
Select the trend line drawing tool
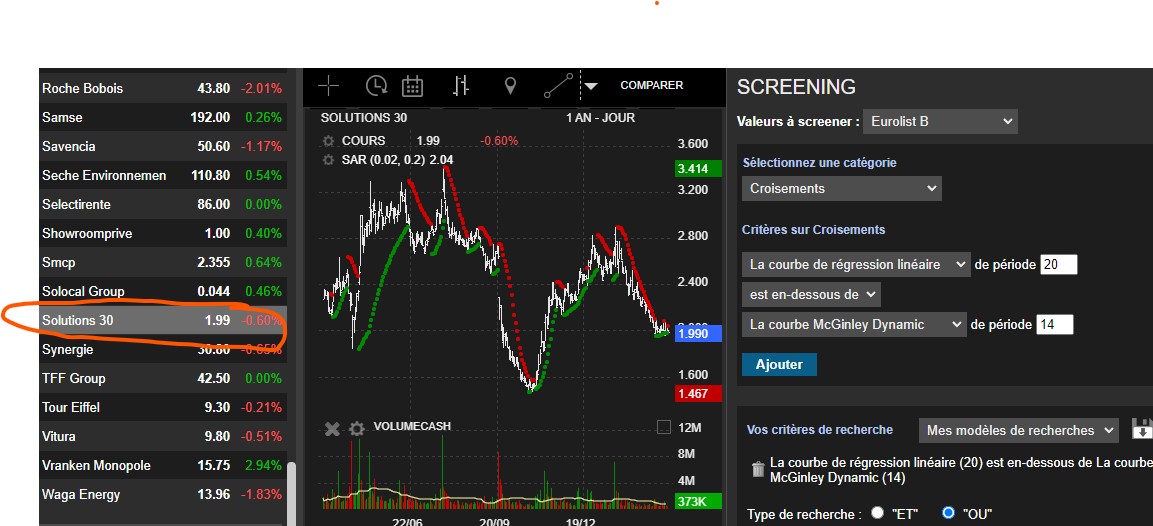(557, 86)
